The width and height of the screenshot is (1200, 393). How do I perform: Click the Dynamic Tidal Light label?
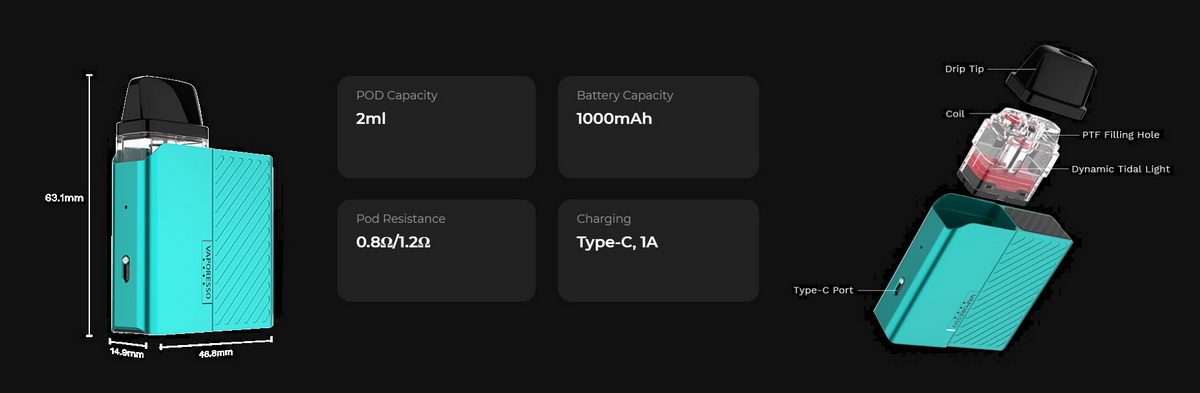[x=1120, y=169]
